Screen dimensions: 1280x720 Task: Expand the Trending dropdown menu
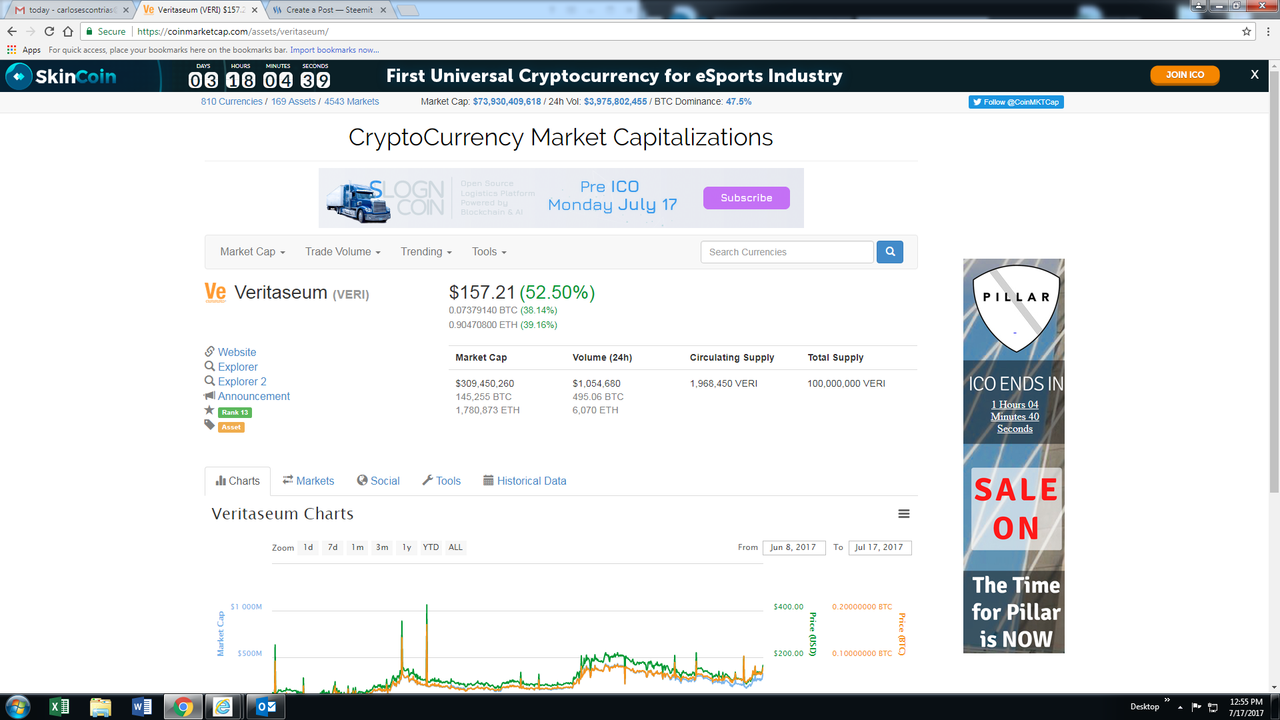click(x=426, y=252)
